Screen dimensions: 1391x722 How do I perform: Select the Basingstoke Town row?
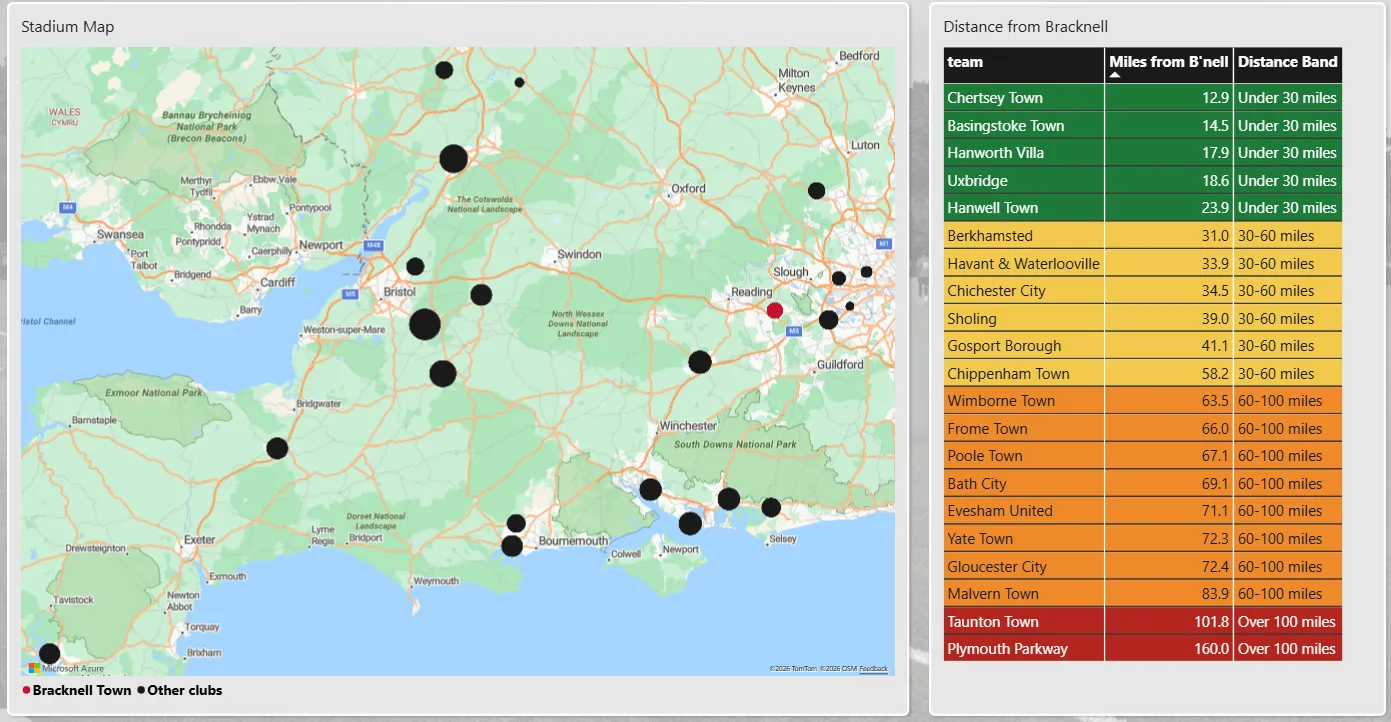1143,126
